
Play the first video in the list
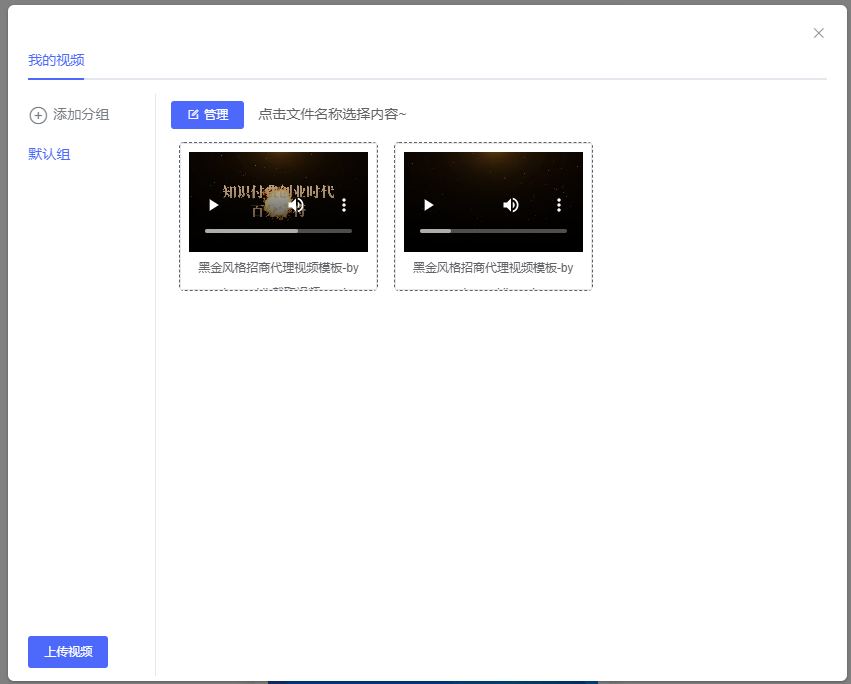click(x=213, y=205)
